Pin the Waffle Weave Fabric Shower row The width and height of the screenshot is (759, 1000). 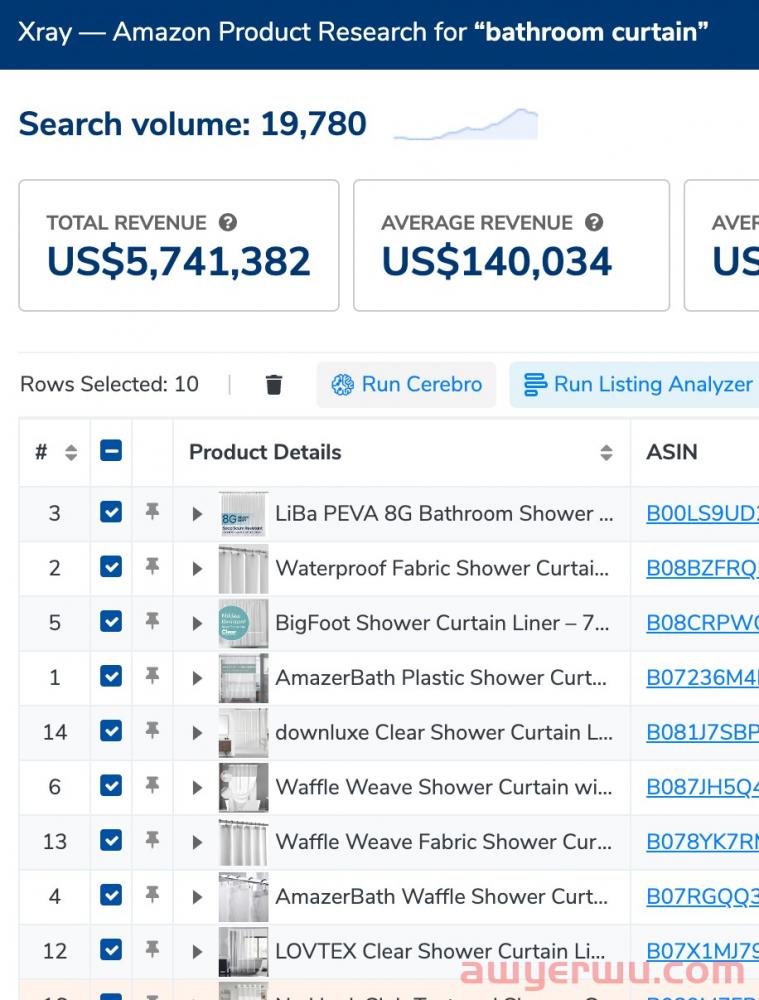click(x=152, y=840)
